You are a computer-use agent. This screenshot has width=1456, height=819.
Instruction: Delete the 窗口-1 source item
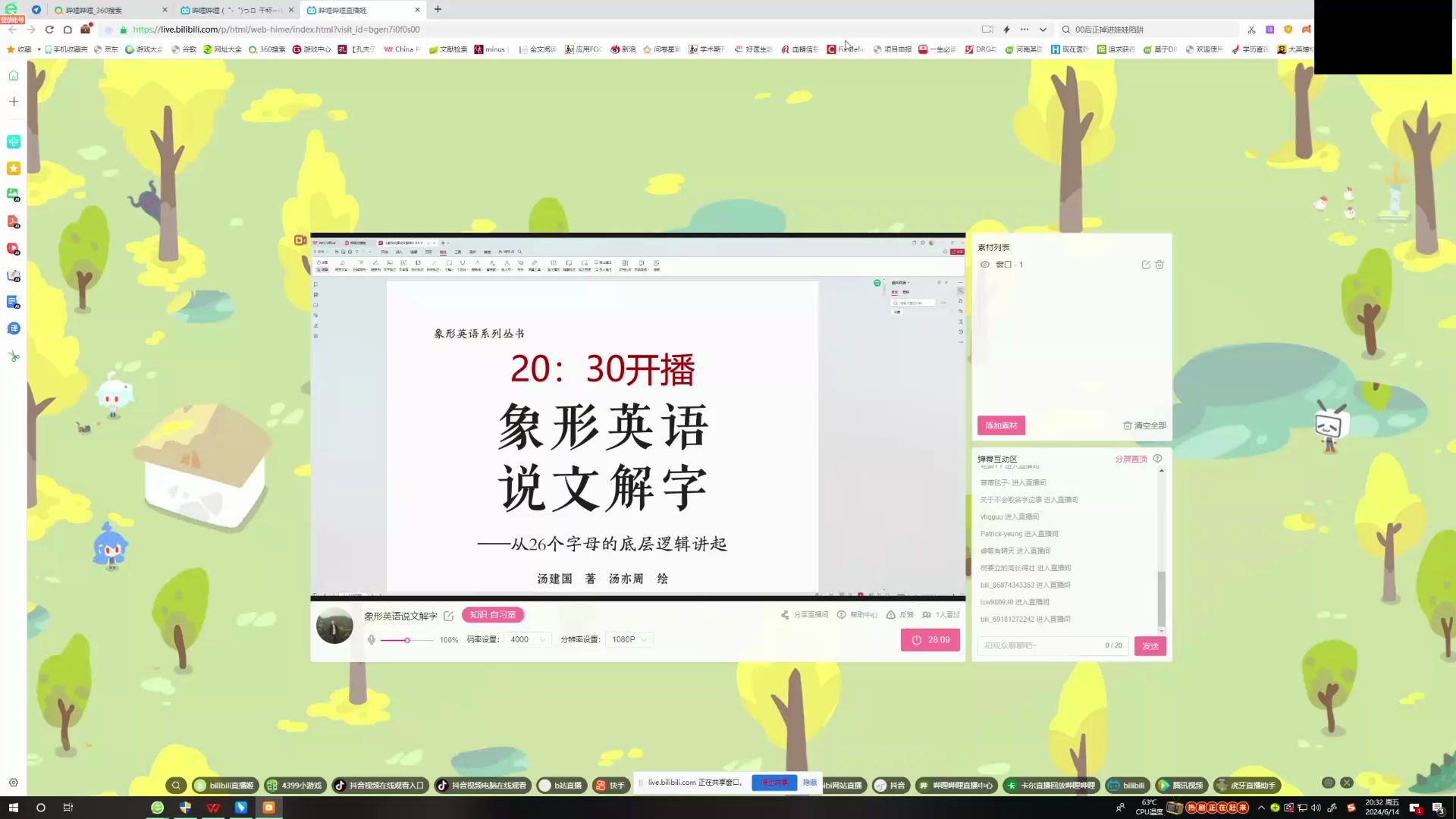pos(1159,265)
